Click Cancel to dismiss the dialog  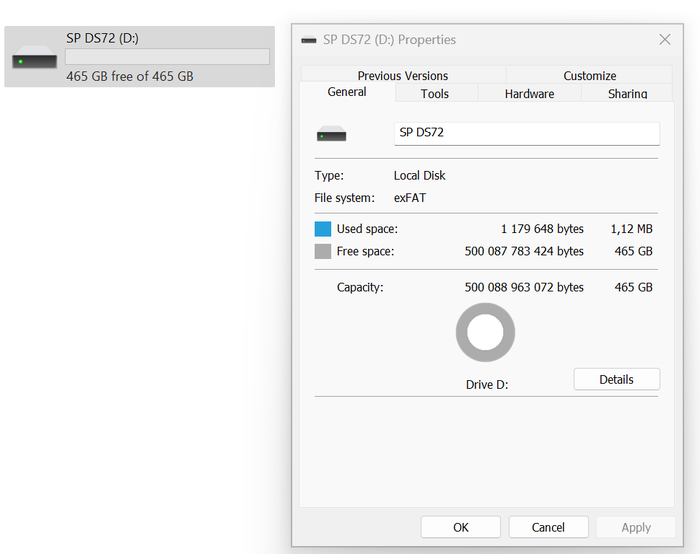click(x=548, y=527)
